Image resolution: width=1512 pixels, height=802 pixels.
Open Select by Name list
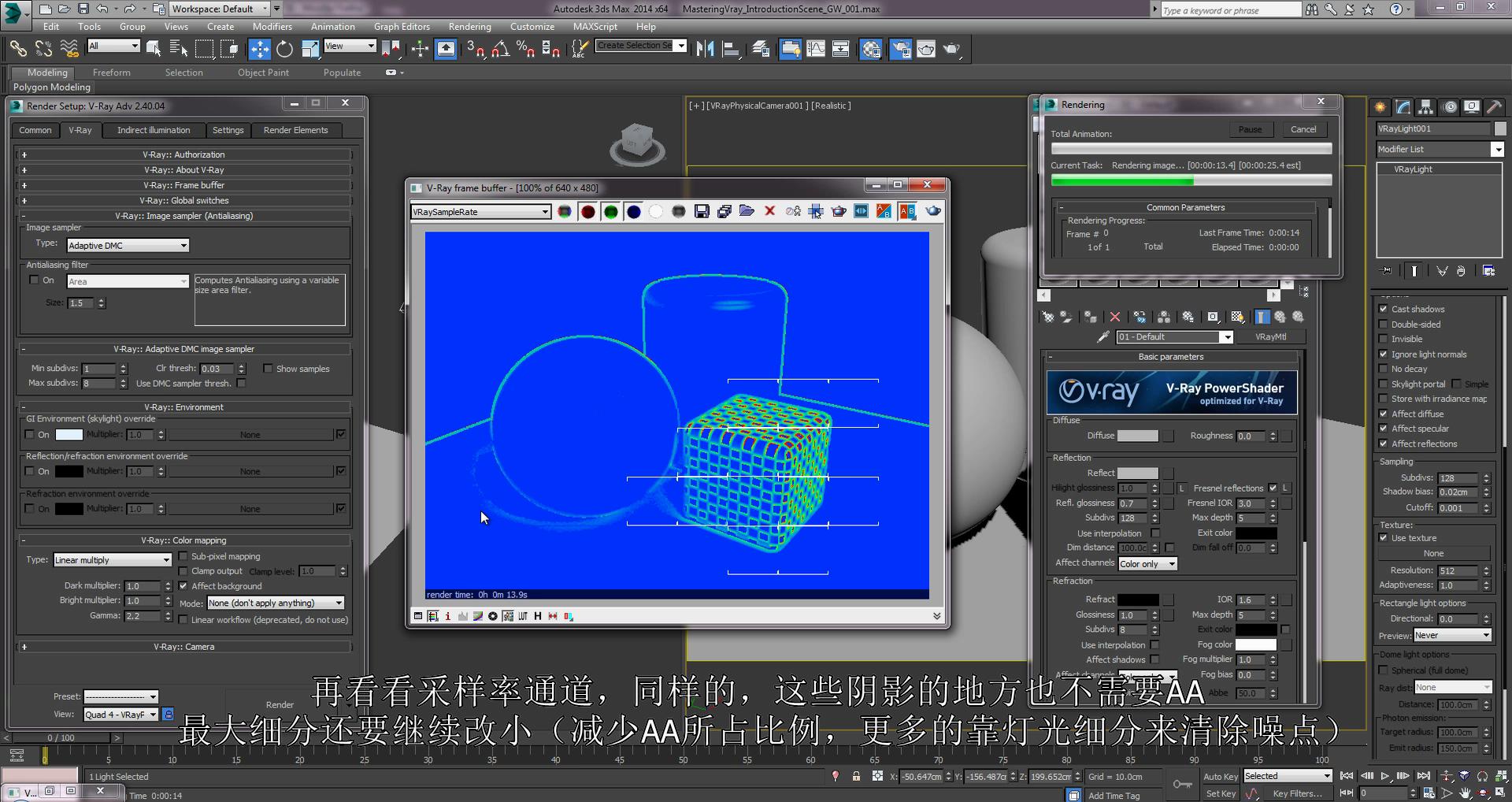point(179,49)
